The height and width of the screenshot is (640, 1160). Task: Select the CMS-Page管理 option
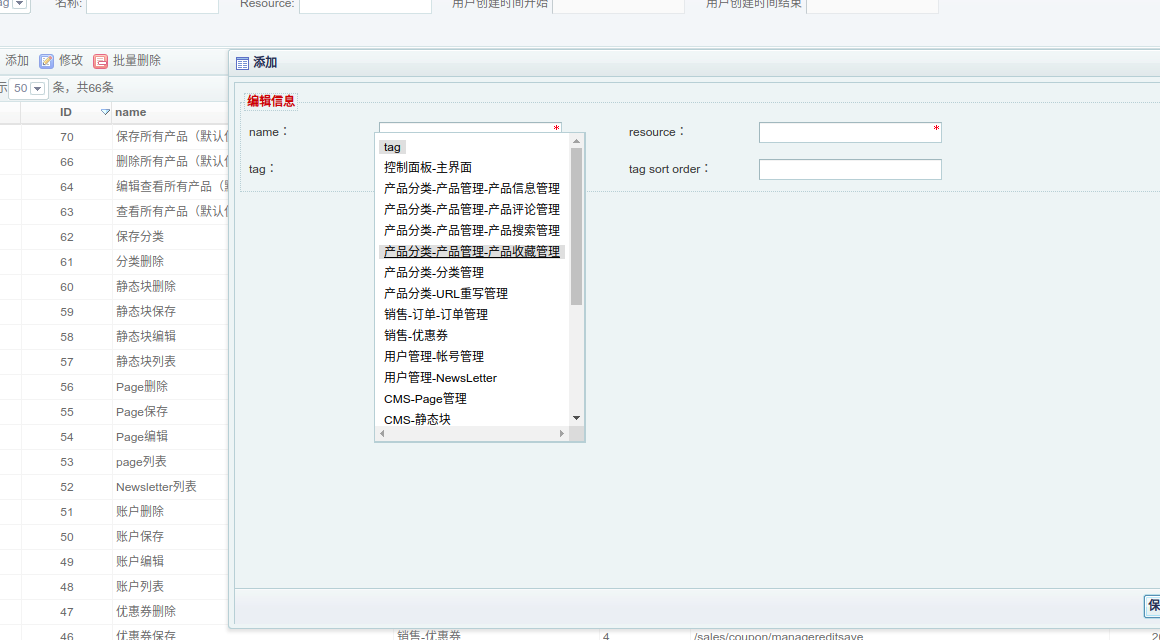click(425, 399)
